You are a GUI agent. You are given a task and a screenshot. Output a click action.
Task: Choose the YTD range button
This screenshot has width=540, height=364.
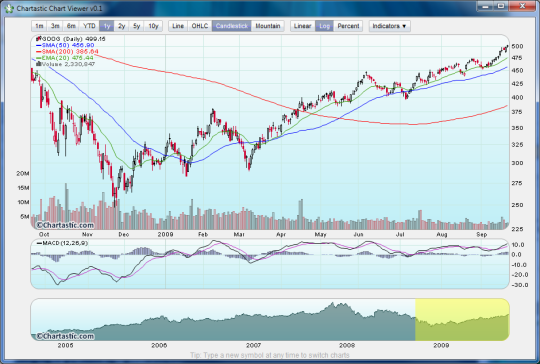click(90, 26)
